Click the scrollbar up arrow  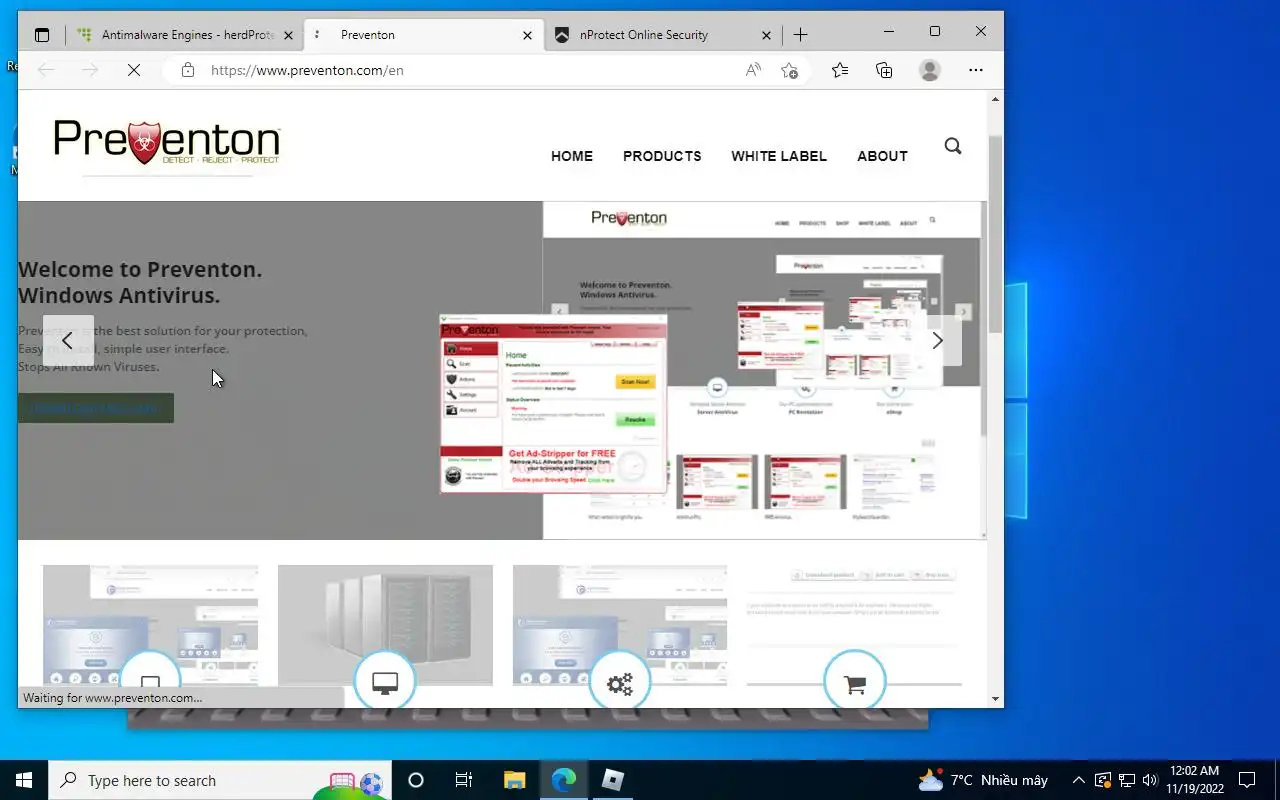click(995, 99)
